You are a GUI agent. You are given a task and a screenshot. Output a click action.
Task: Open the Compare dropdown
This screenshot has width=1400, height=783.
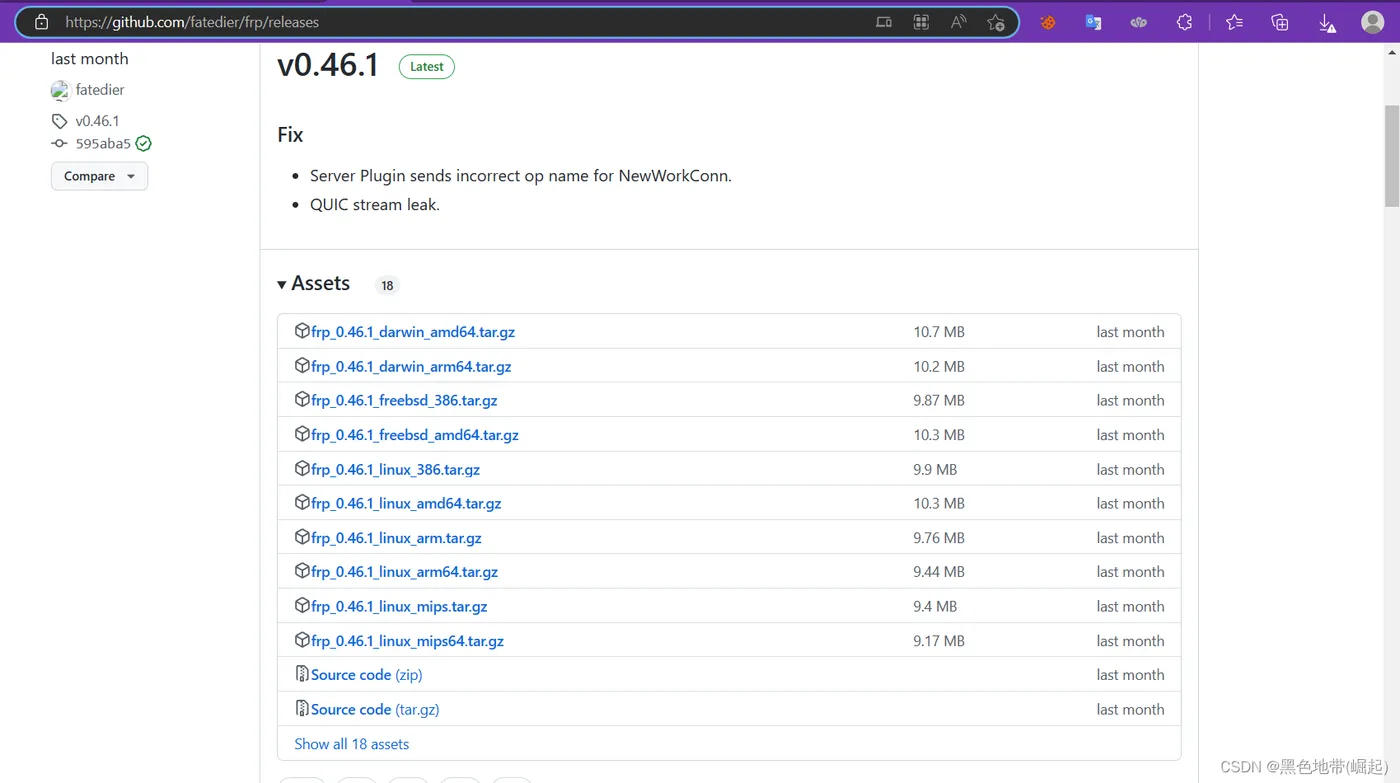99,176
